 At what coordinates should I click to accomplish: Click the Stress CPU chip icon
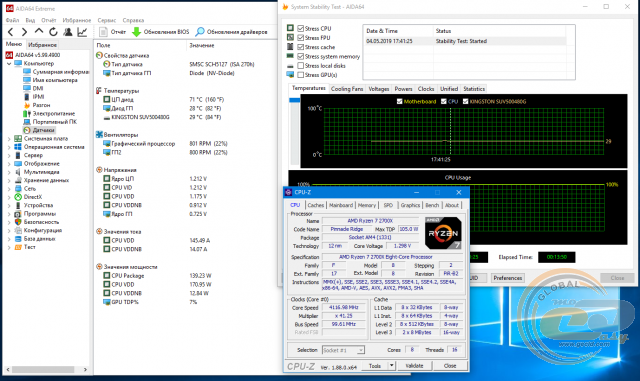tap(290, 28)
